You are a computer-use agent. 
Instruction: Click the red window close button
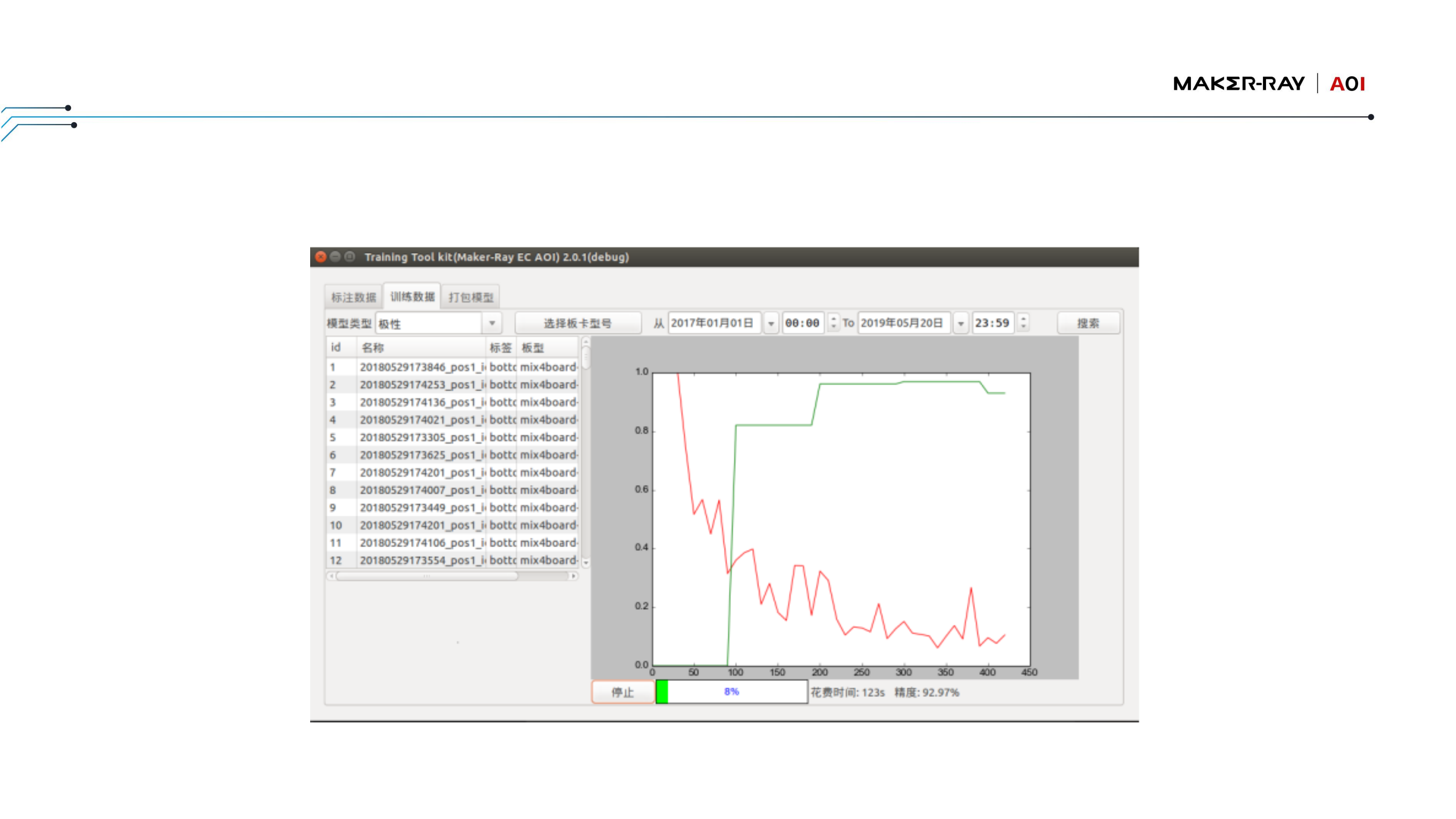(x=320, y=257)
